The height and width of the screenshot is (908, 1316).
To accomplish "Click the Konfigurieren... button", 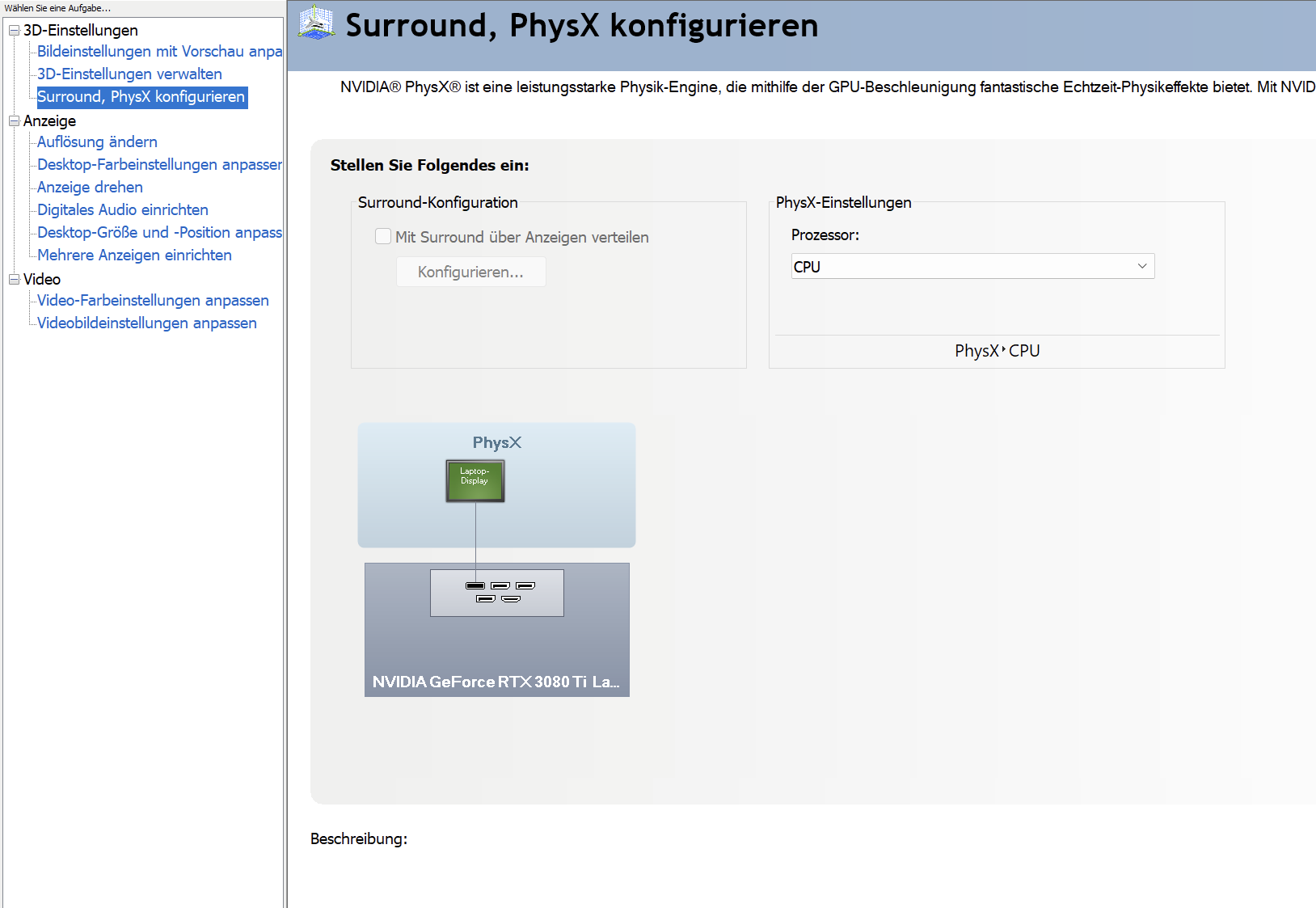I will 470,272.
